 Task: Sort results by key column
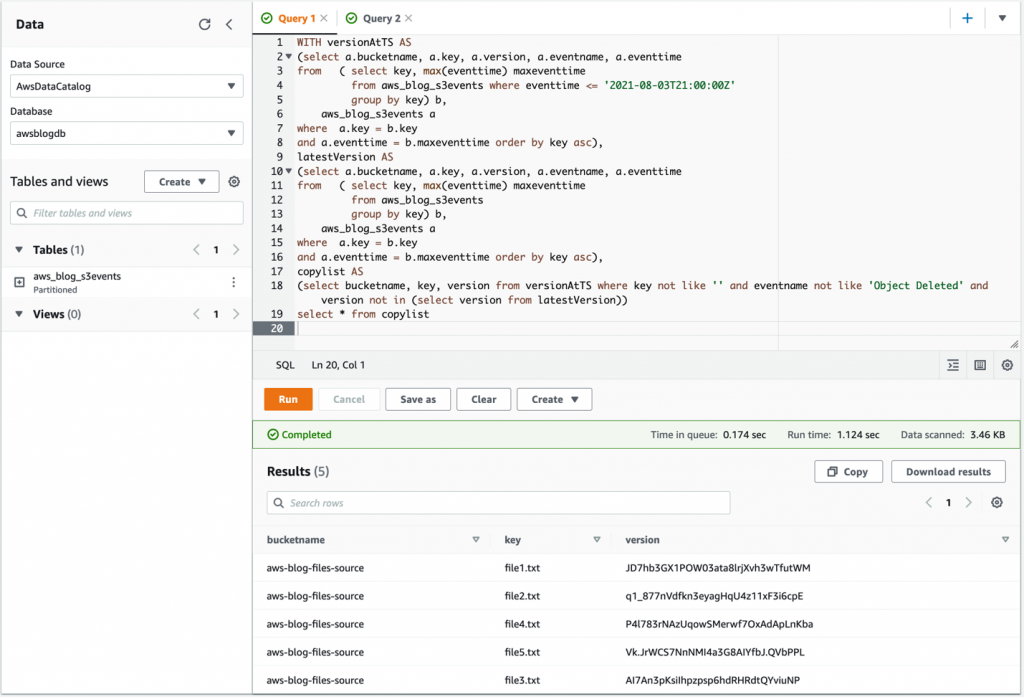tap(596, 540)
